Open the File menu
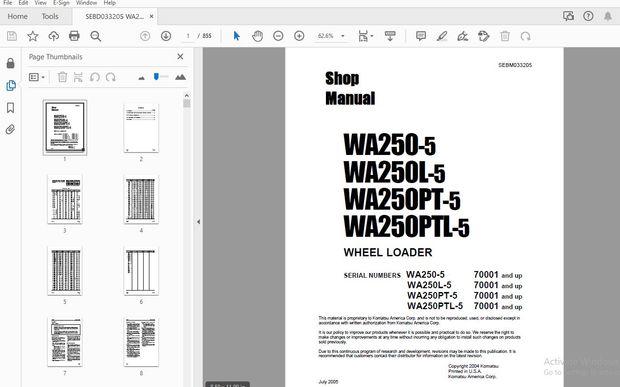Viewport: 620px width, 387px height. click(x=7, y=3)
